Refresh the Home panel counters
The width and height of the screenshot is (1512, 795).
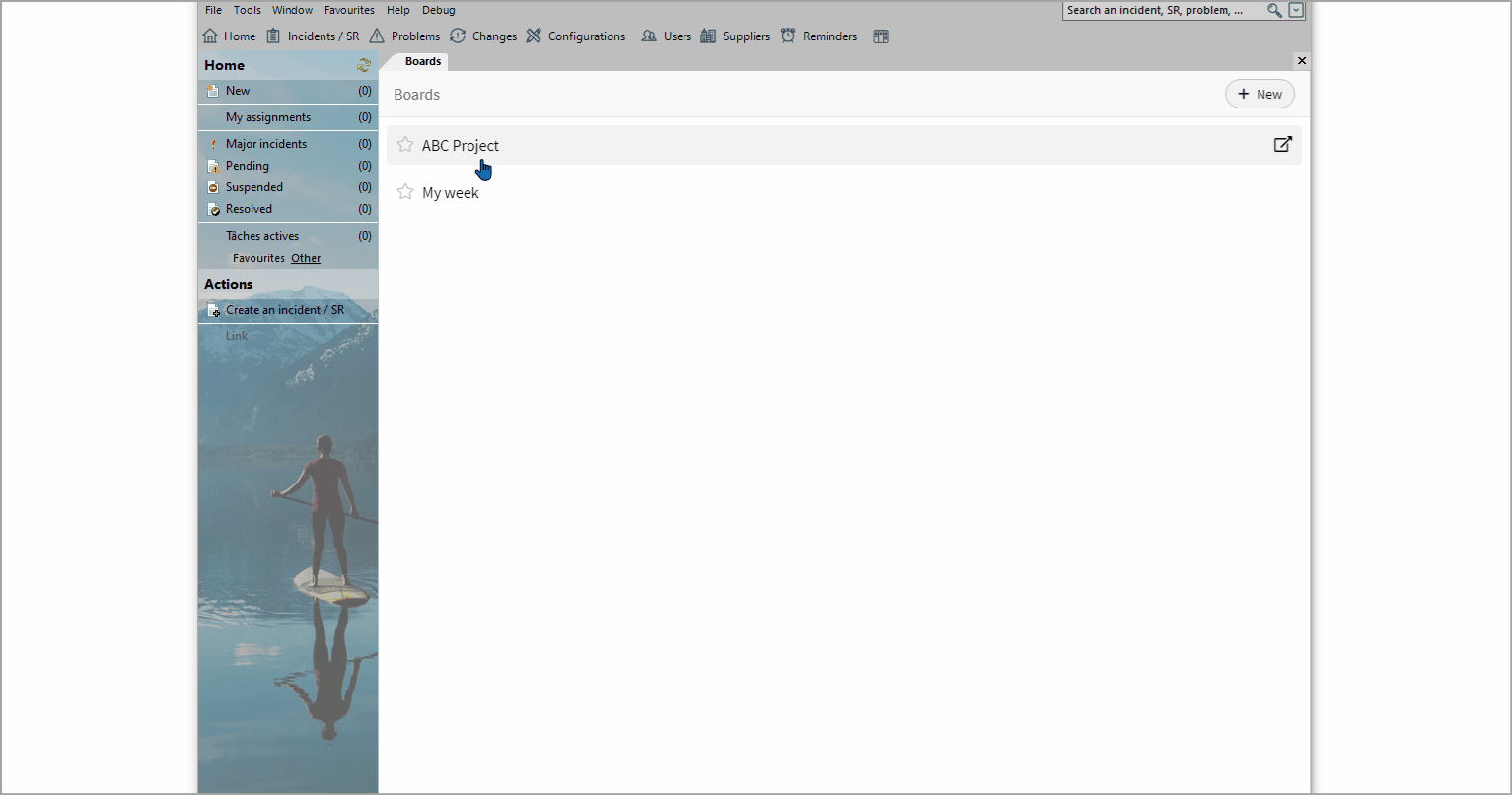click(364, 65)
